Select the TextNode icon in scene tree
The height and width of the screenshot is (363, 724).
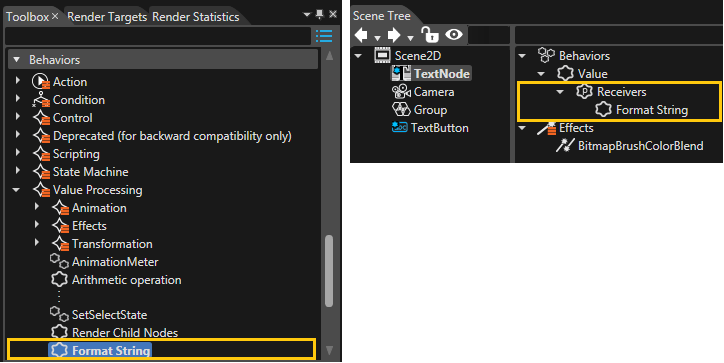[x=401, y=73]
